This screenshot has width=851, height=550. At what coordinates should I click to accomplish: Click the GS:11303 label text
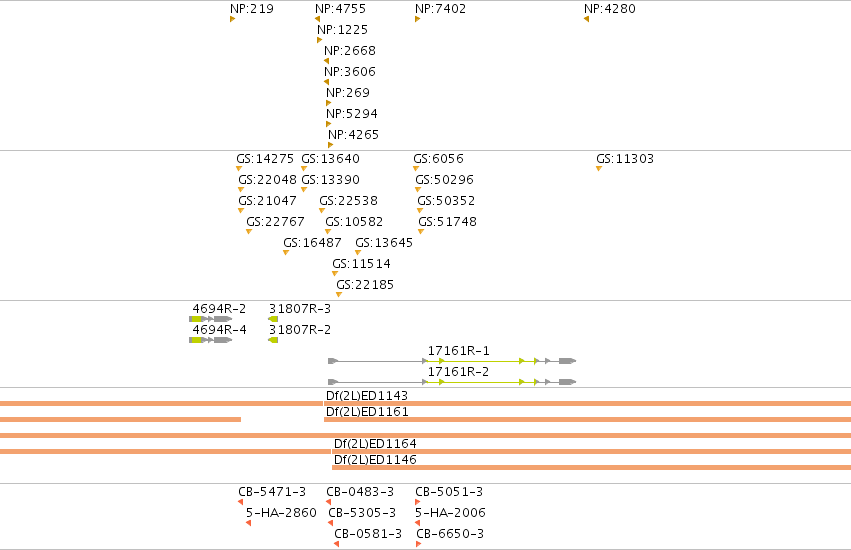pos(625,159)
